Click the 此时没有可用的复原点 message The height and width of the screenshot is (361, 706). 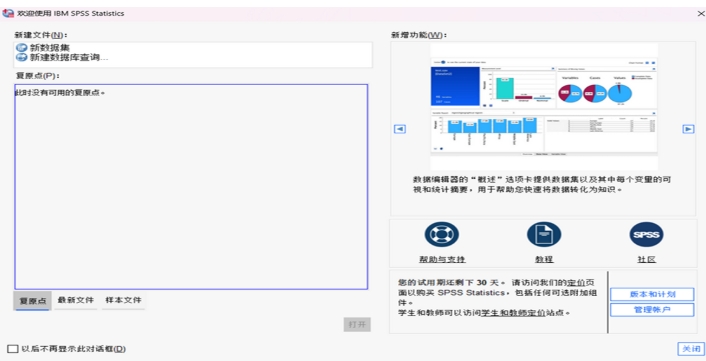click(59, 93)
